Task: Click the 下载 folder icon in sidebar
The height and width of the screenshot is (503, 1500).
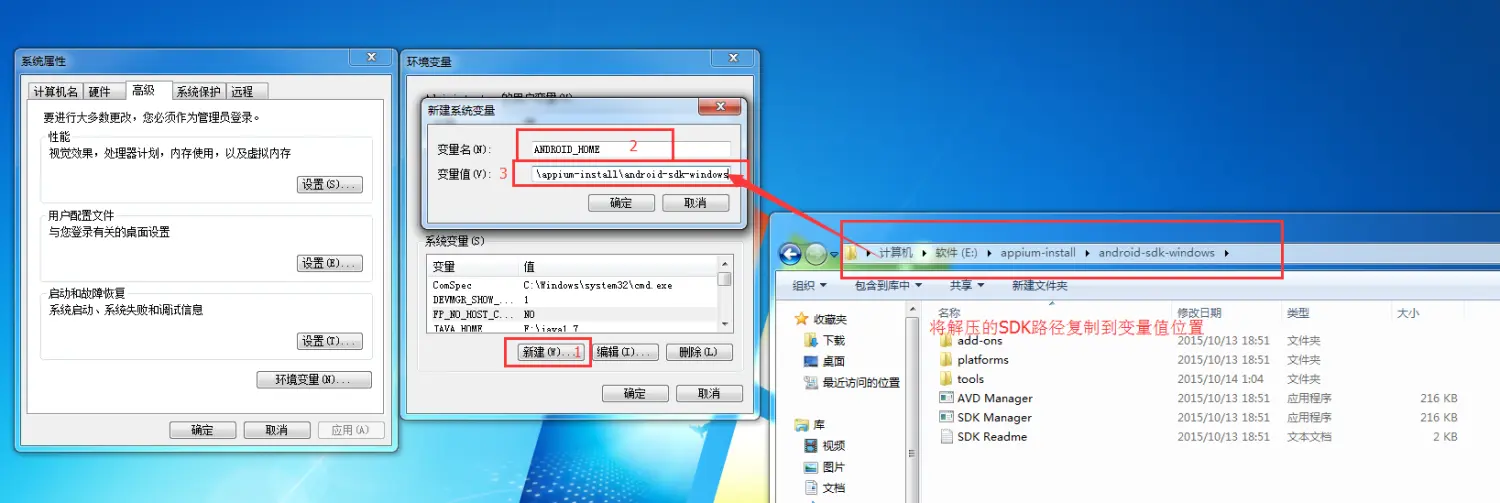Action: (x=811, y=341)
